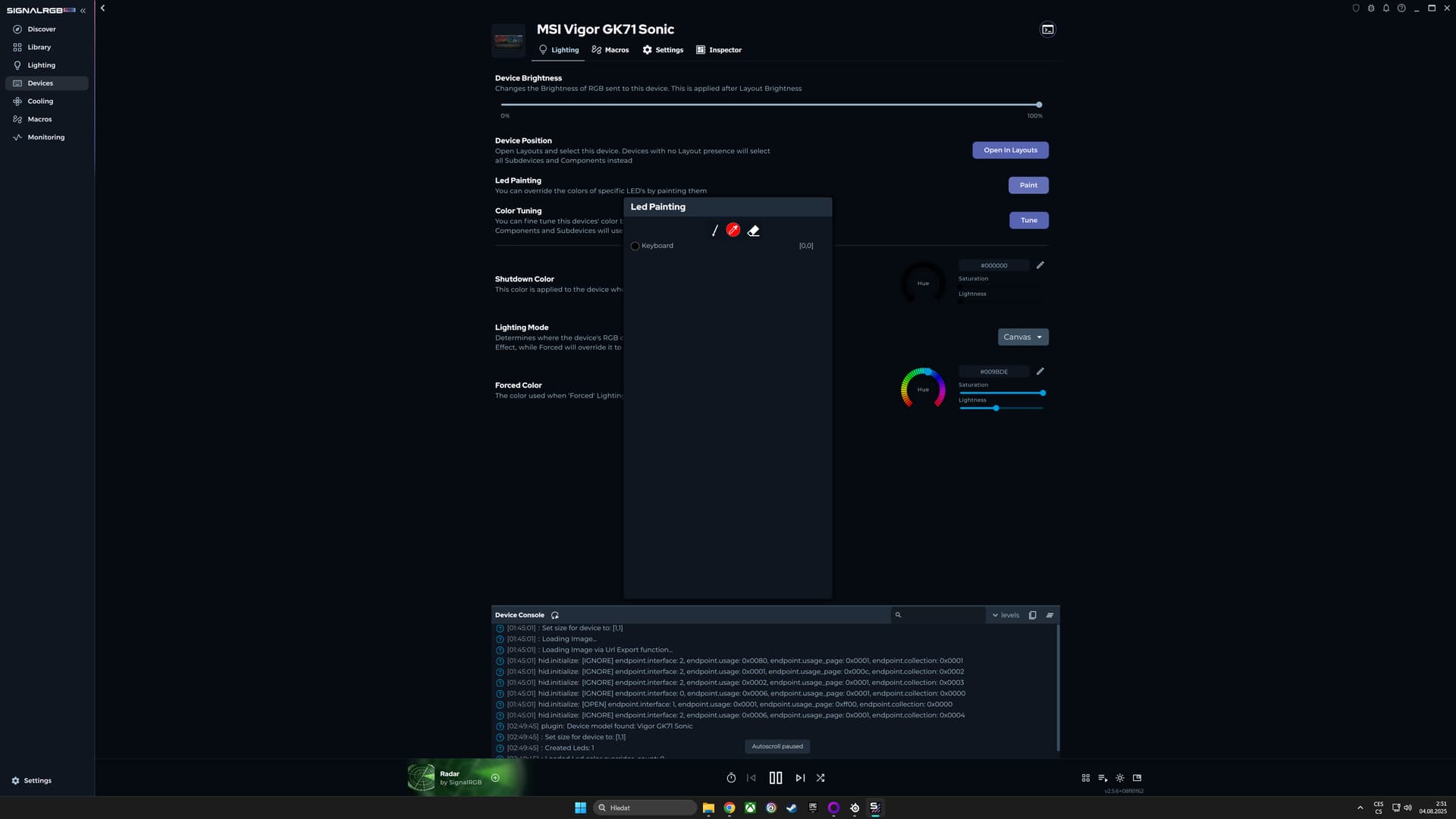Screen dimensions: 1456x819
Task: Open the picture-in-picture window icon
Action: coord(1137,778)
